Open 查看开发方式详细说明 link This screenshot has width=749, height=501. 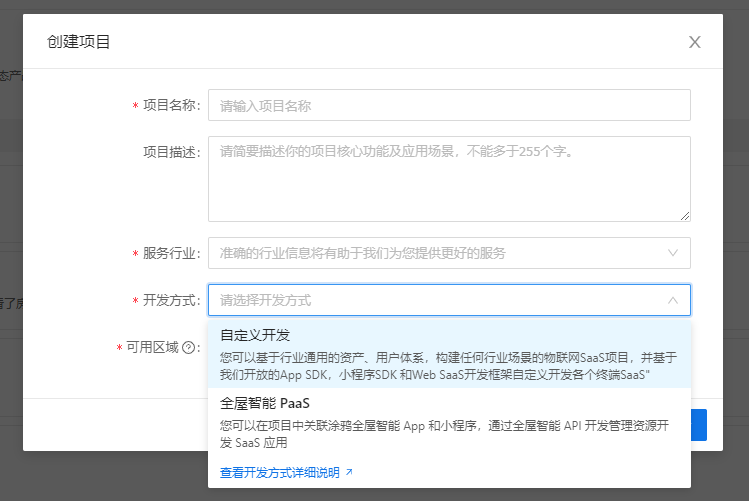[279, 473]
